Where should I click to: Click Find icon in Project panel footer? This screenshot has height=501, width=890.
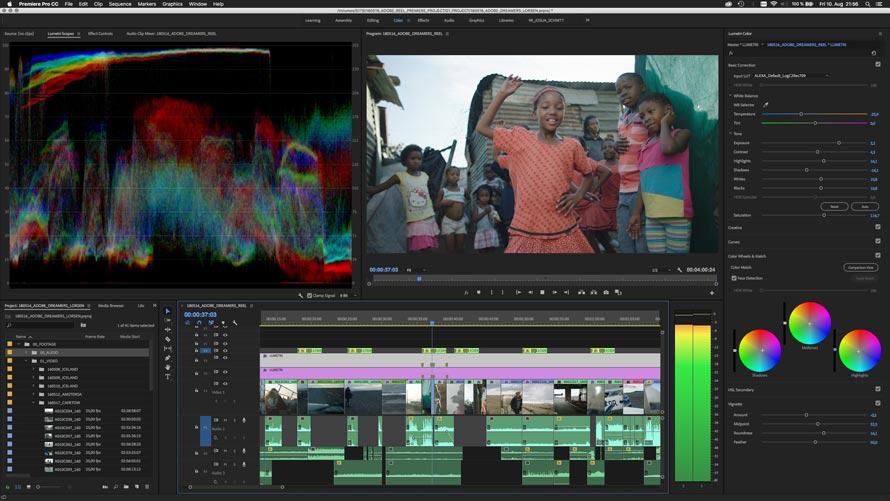coord(116,487)
